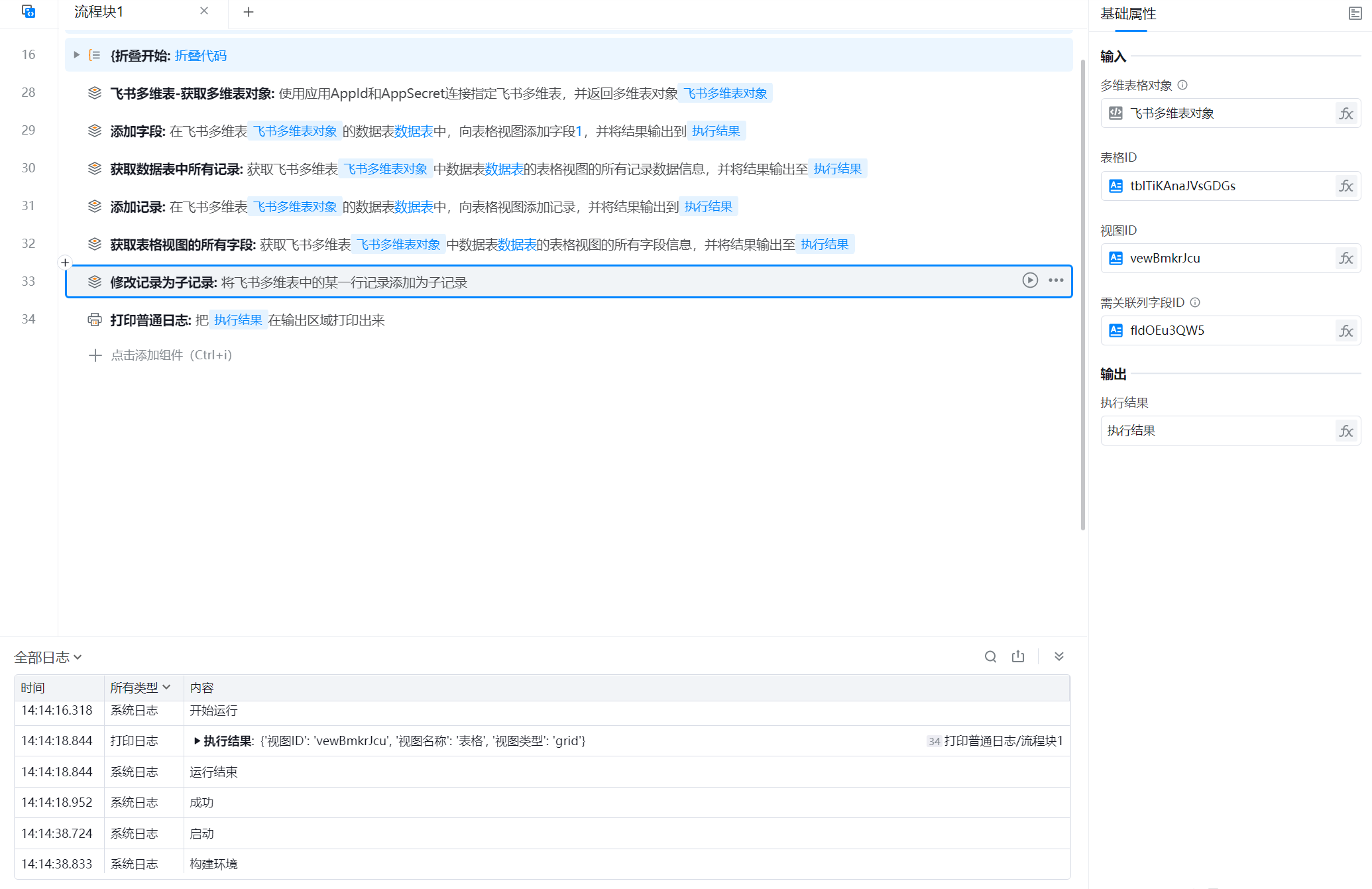
Task: Click the search icon in log panel
Action: [x=990, y=656]
